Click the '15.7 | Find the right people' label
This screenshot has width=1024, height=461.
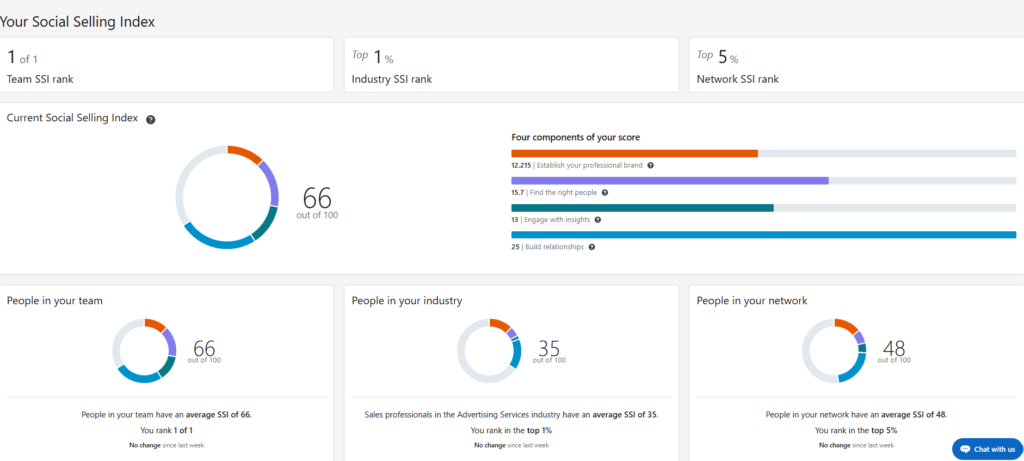[x=554, y=193]
